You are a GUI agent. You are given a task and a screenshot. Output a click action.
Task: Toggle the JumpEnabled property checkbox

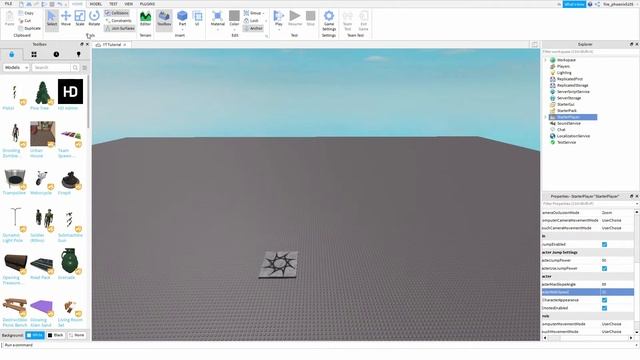pyautogui.click(x=604, y=244)
